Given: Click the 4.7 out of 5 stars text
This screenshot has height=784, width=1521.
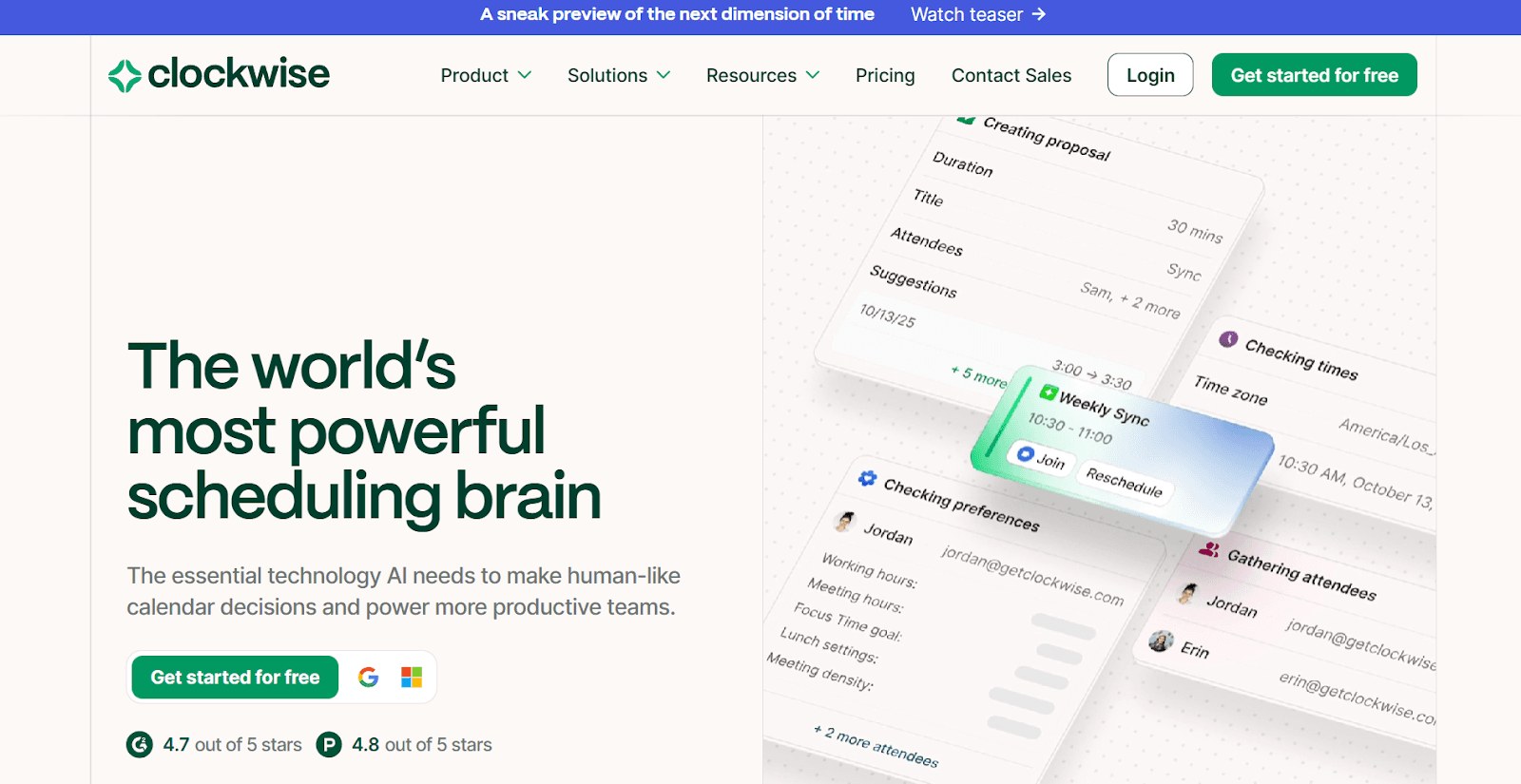Looking at the screenshot, I should click(x=232, y=744).
